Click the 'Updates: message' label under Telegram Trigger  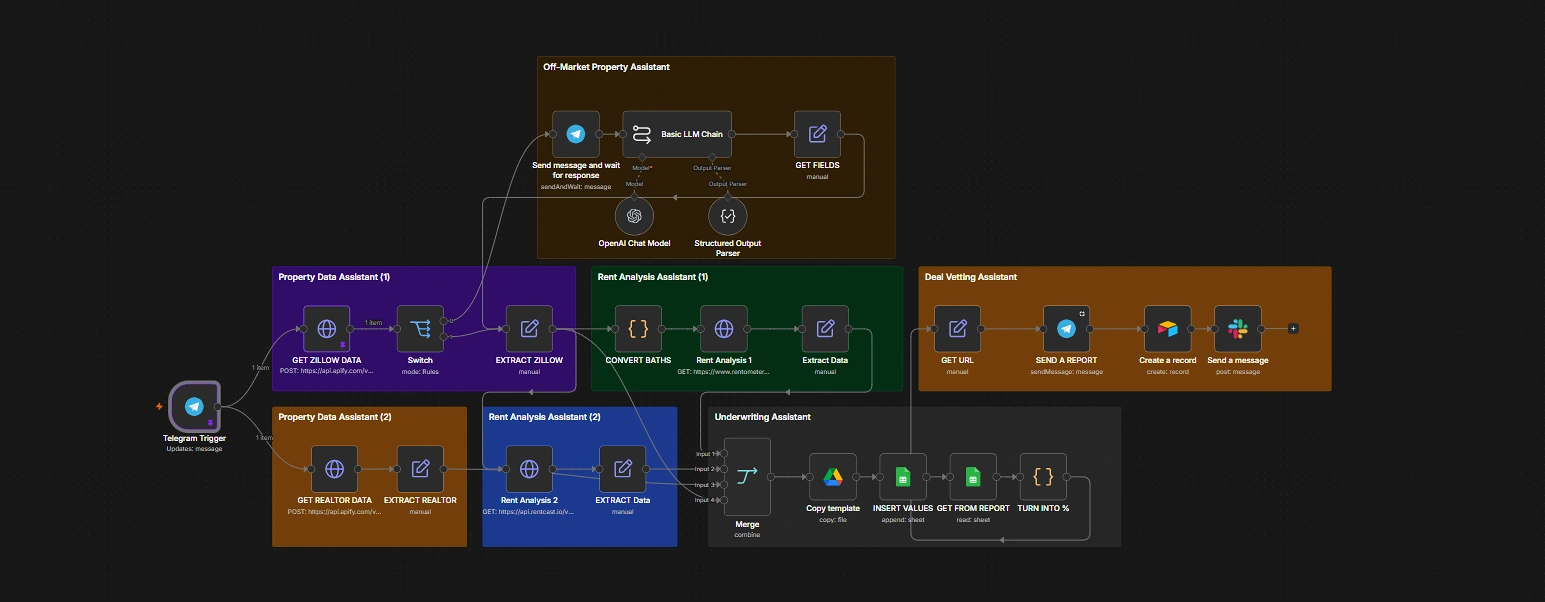[x=194, y=448]
